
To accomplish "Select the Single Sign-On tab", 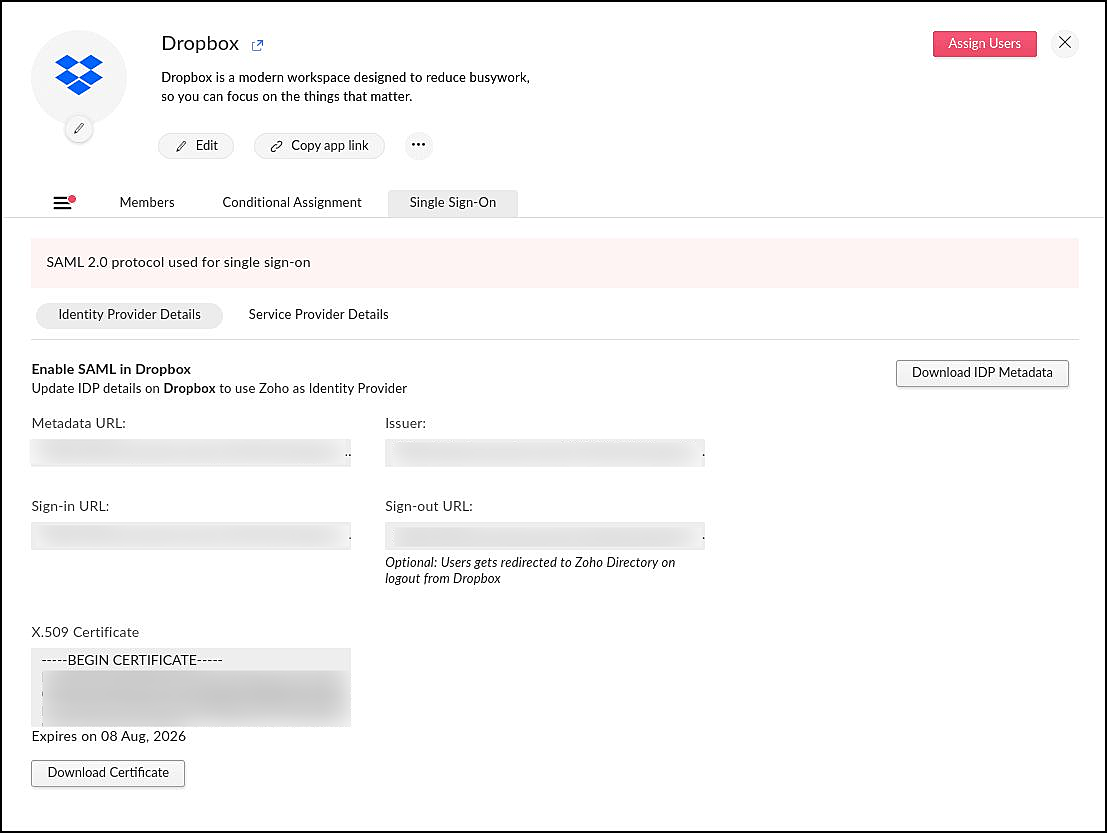I will (x=453, y=203).
